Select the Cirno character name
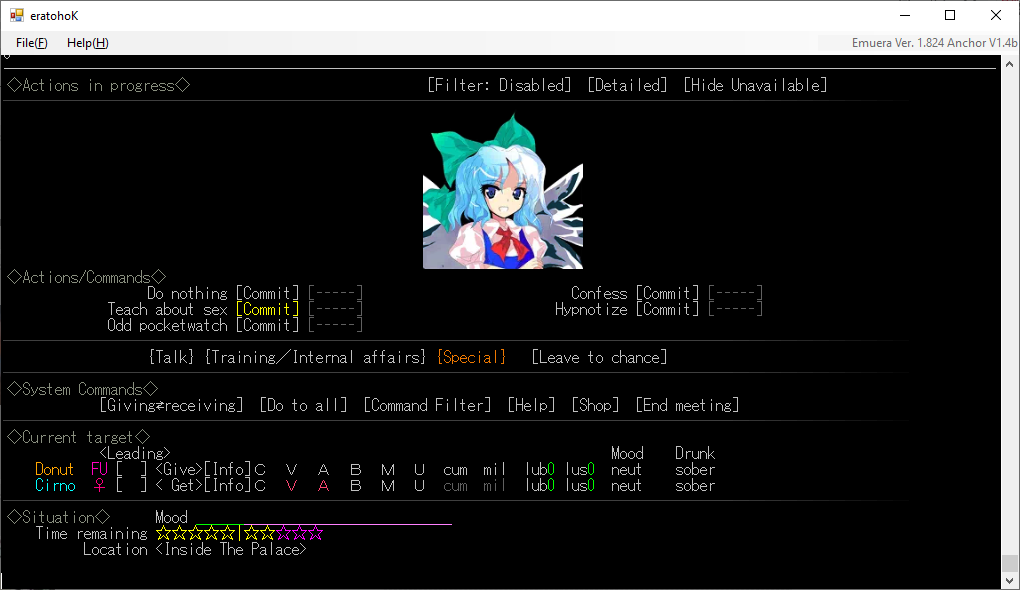 [55, 486]
